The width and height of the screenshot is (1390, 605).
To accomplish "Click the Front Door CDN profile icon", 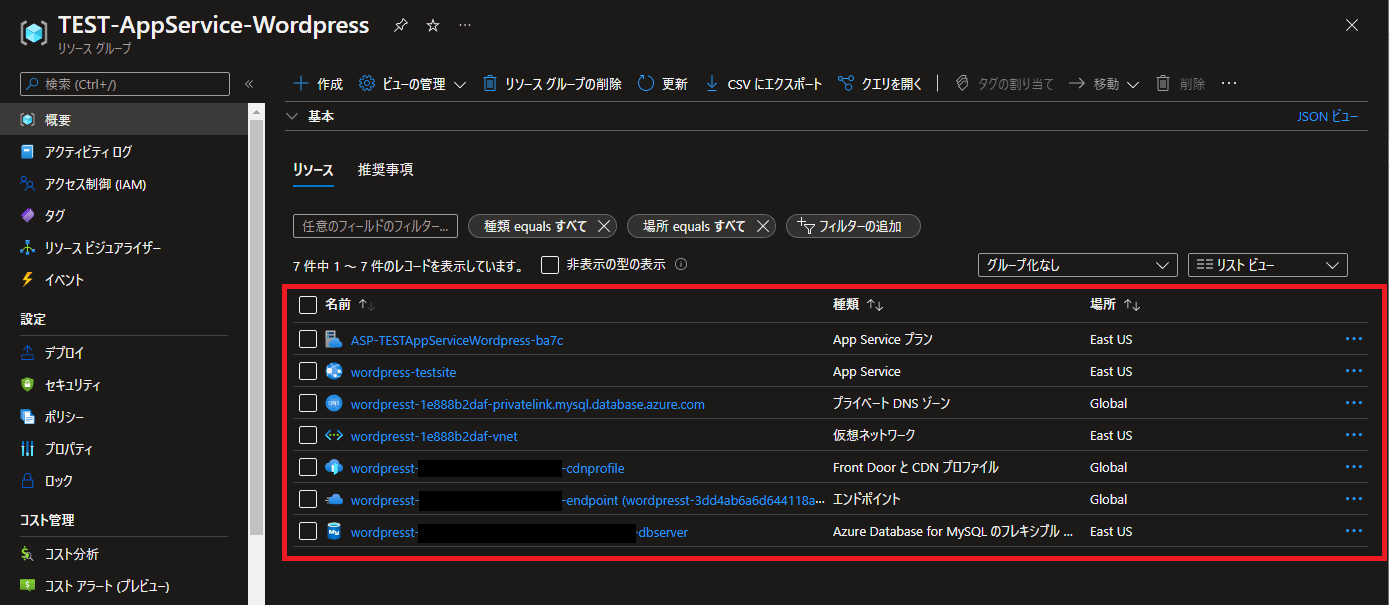I will coord(334,468).
